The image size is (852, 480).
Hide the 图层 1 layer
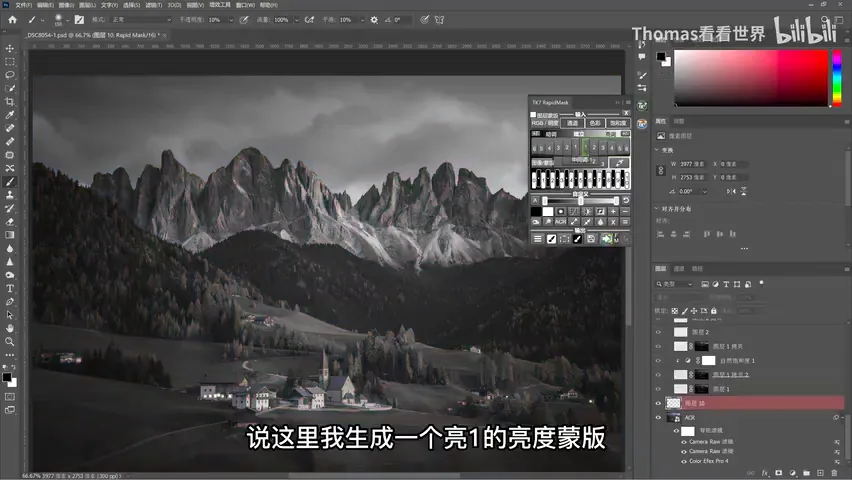[658, 389]
